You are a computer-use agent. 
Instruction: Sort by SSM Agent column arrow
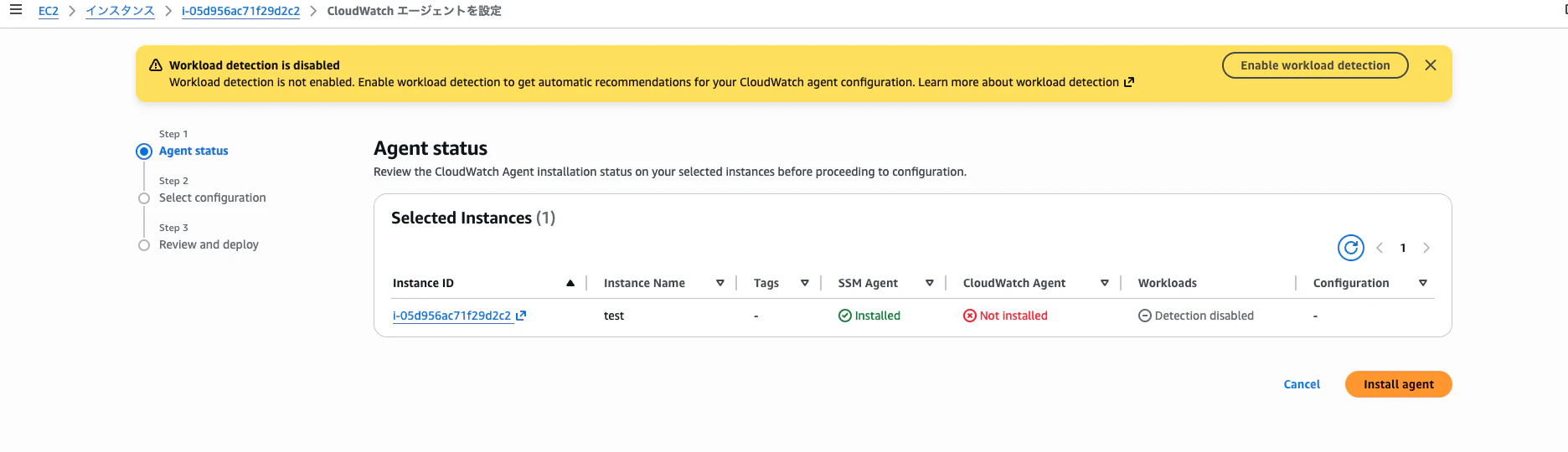click(930, 283)
